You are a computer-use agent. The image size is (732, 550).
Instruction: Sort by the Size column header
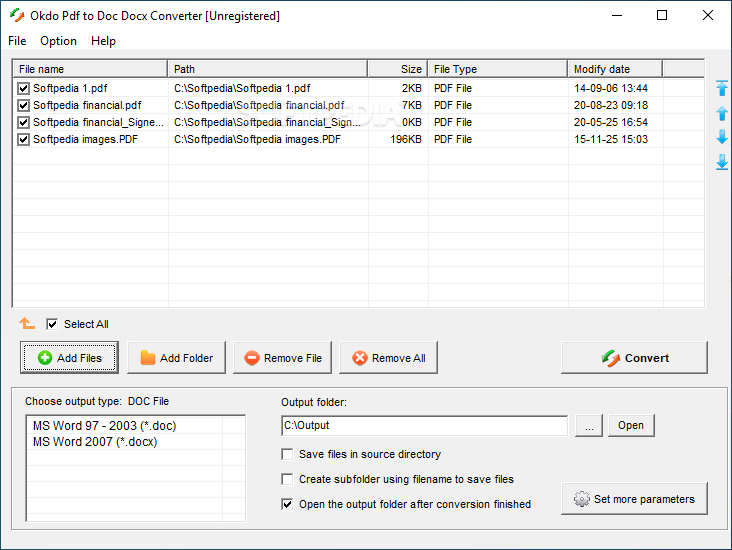pos(398,69)
